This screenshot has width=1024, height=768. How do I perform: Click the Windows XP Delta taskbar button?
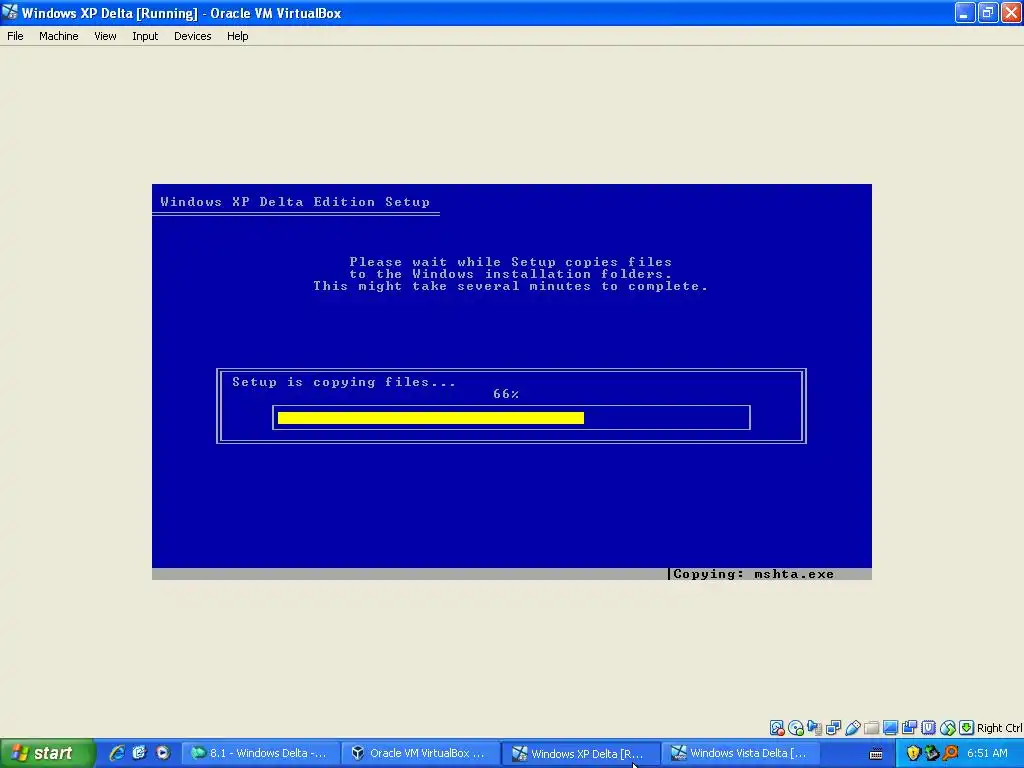pos(581,754)
